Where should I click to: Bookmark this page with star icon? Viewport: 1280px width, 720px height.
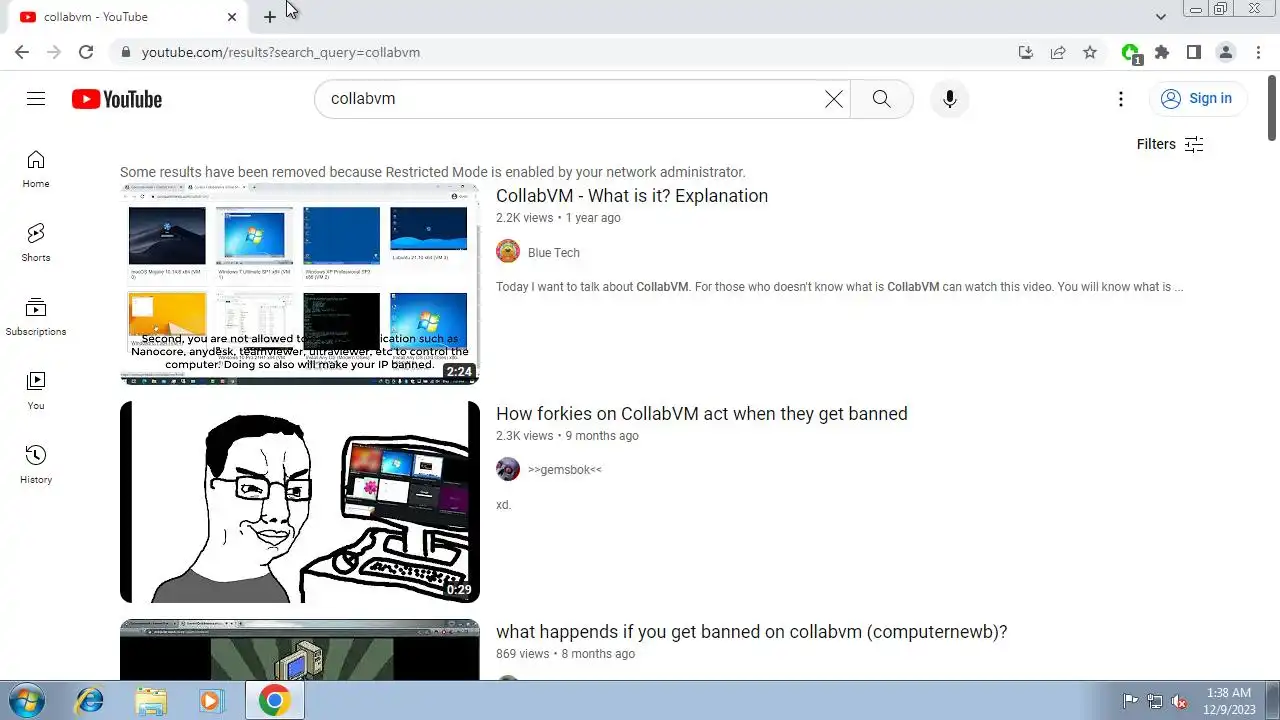click(1090, 52)
